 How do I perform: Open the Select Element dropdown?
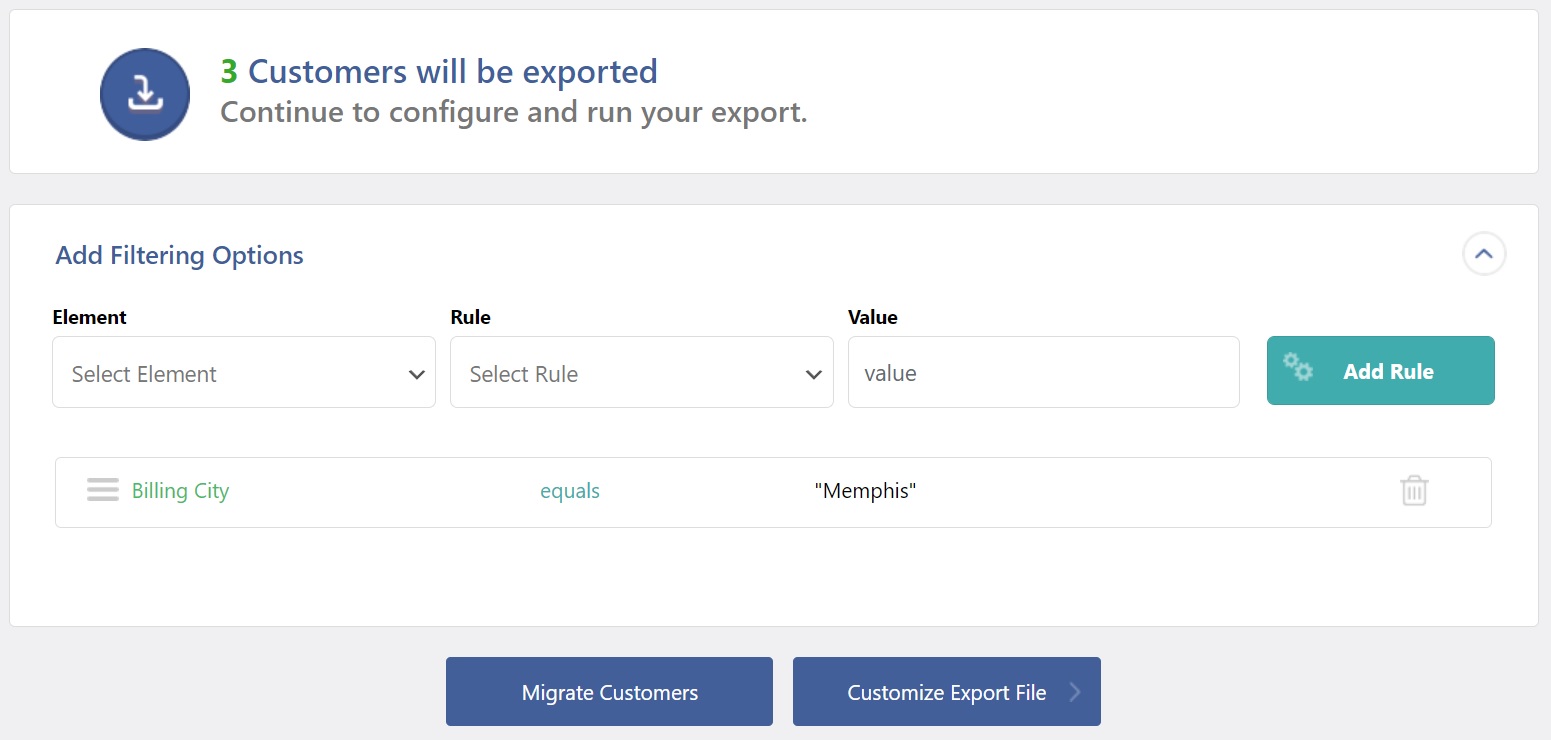point(244,373)
